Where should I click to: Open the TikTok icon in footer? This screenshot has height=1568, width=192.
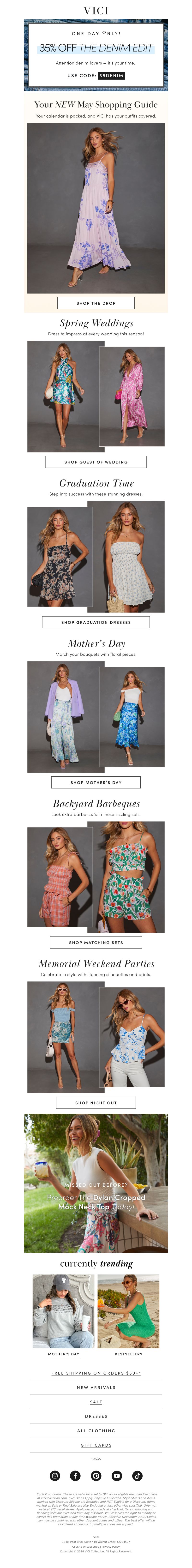[137, 1476]
